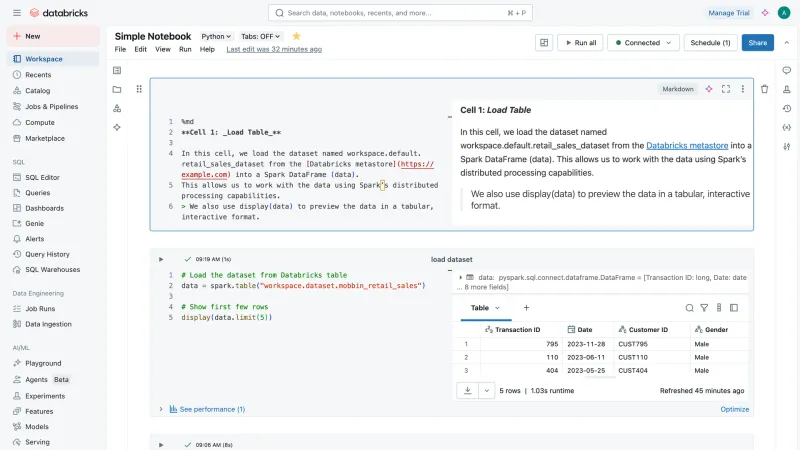Open the variable explorer icon

point(787,128)
